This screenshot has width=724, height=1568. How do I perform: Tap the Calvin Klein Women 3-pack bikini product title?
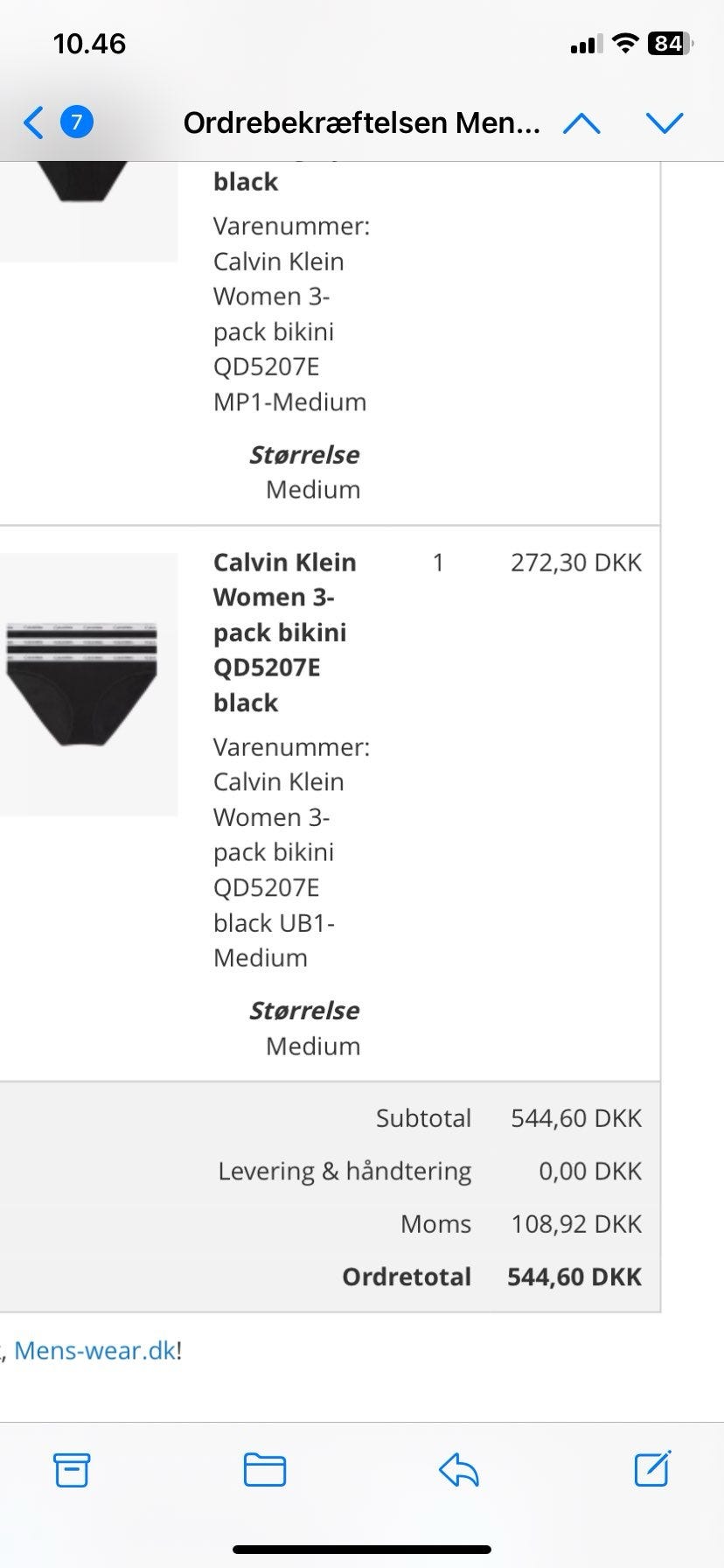[x=284, y=632]
